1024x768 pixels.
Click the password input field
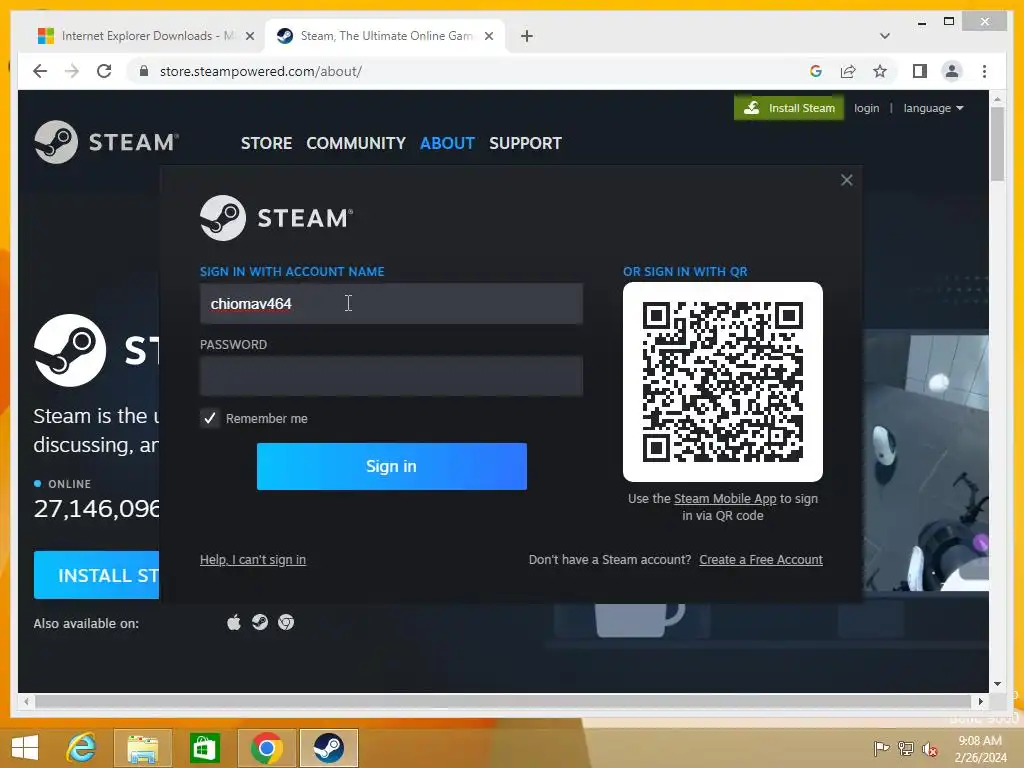coord(391,376)
